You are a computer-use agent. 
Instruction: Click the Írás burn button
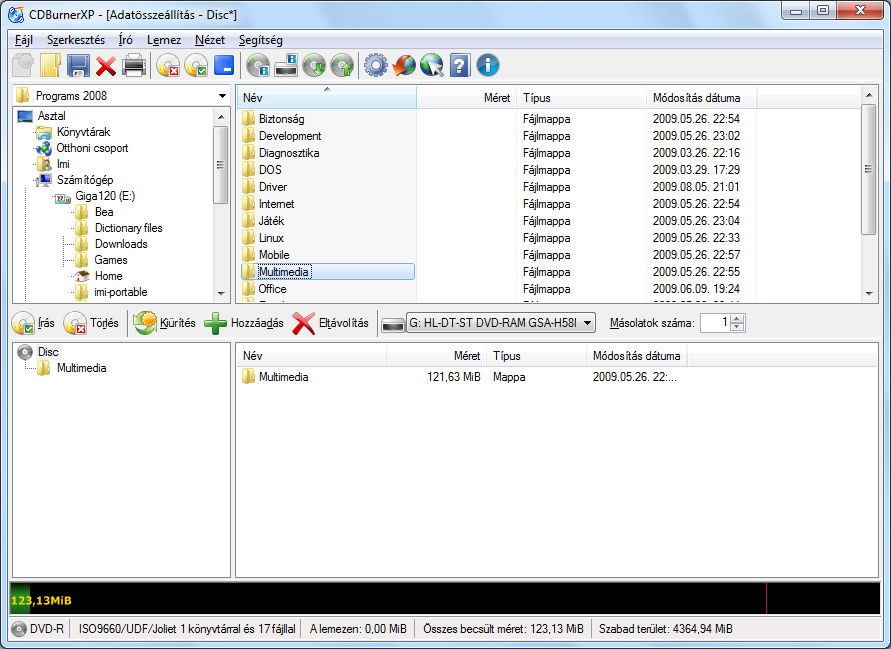33,323
